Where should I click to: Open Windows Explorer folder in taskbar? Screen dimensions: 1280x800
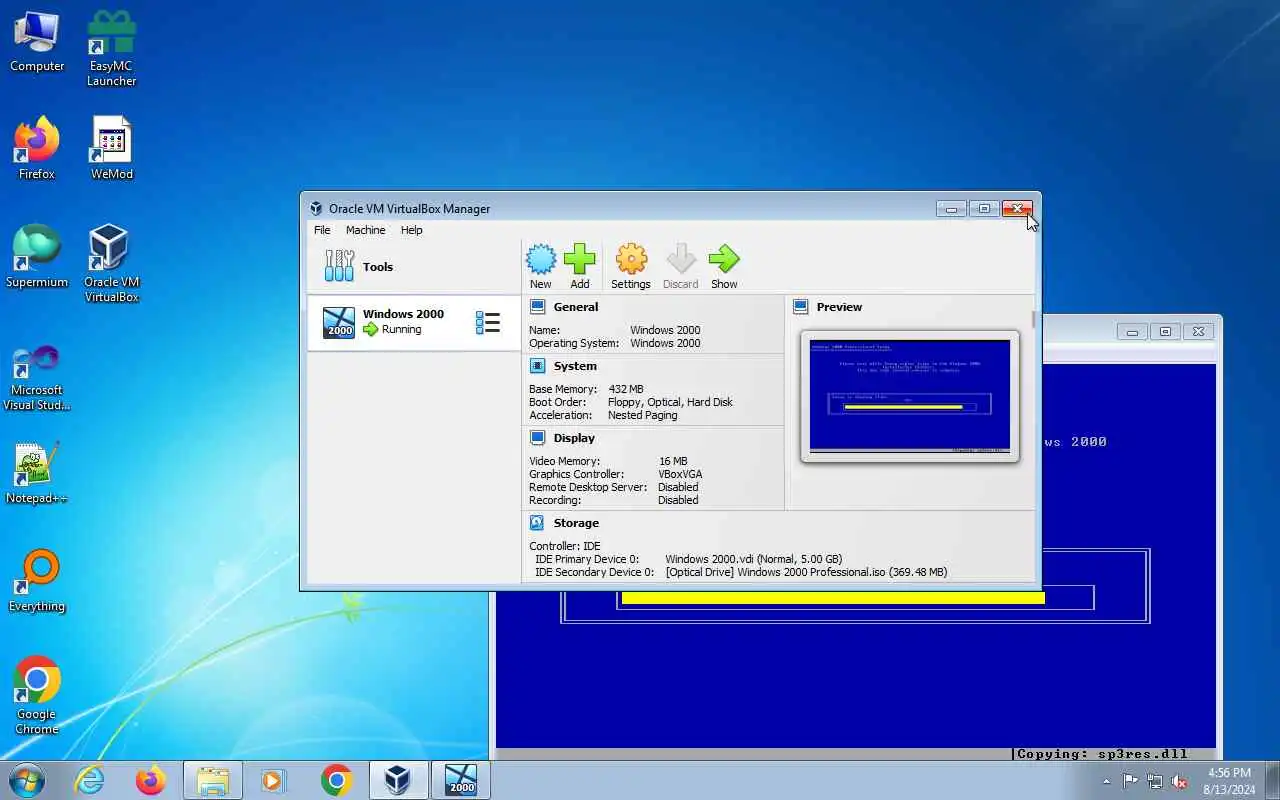click(213, 780)
